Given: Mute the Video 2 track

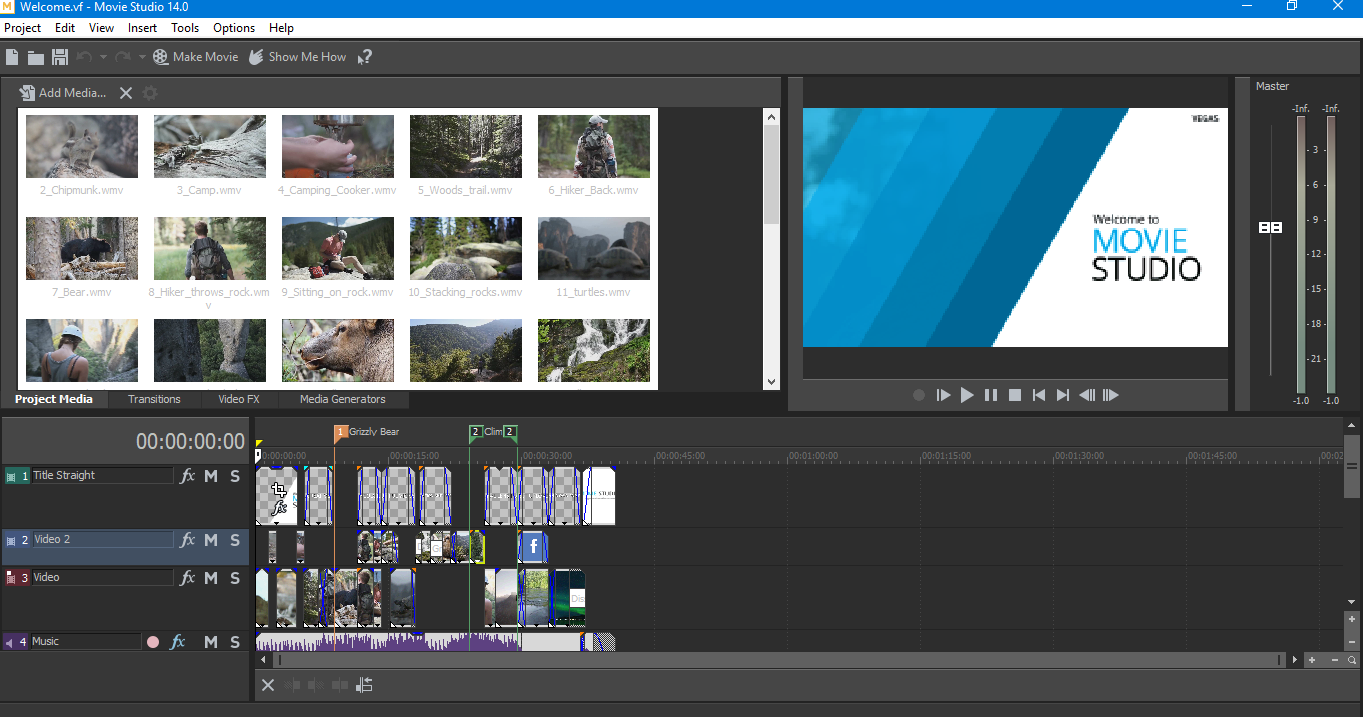Looking at the screenshot, I should (211, 540).
